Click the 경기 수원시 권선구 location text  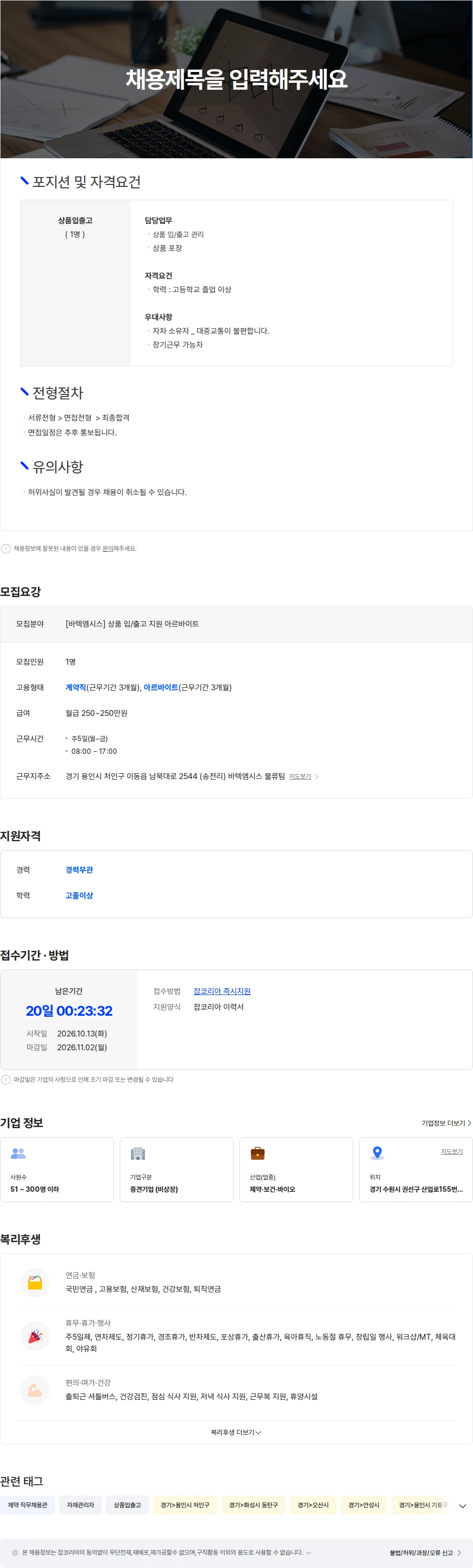416,1189
